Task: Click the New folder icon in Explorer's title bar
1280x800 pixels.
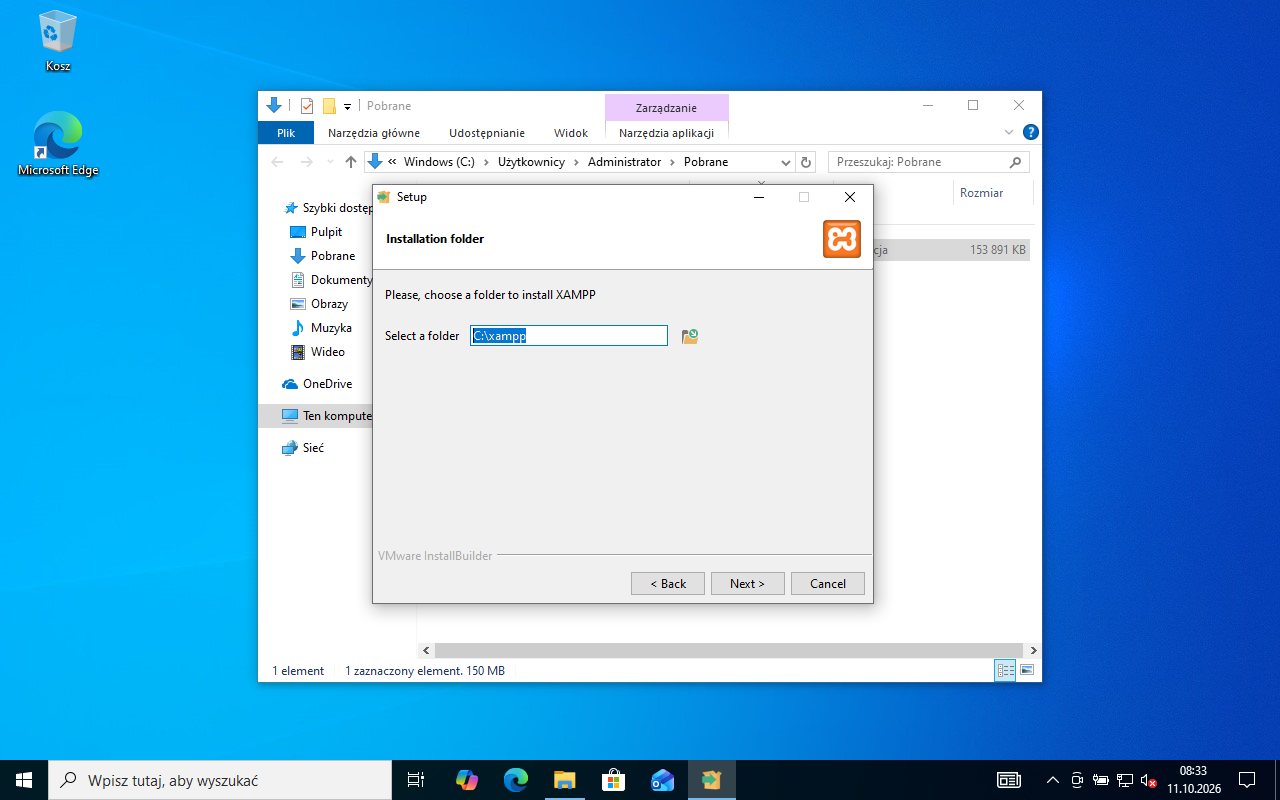Action: click(328, 106)
